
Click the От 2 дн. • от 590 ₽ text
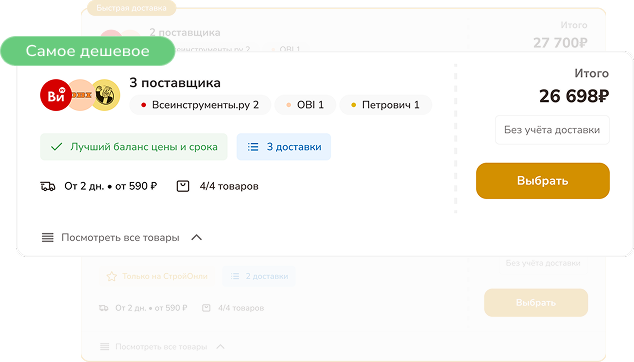click(x=110, y=186)
